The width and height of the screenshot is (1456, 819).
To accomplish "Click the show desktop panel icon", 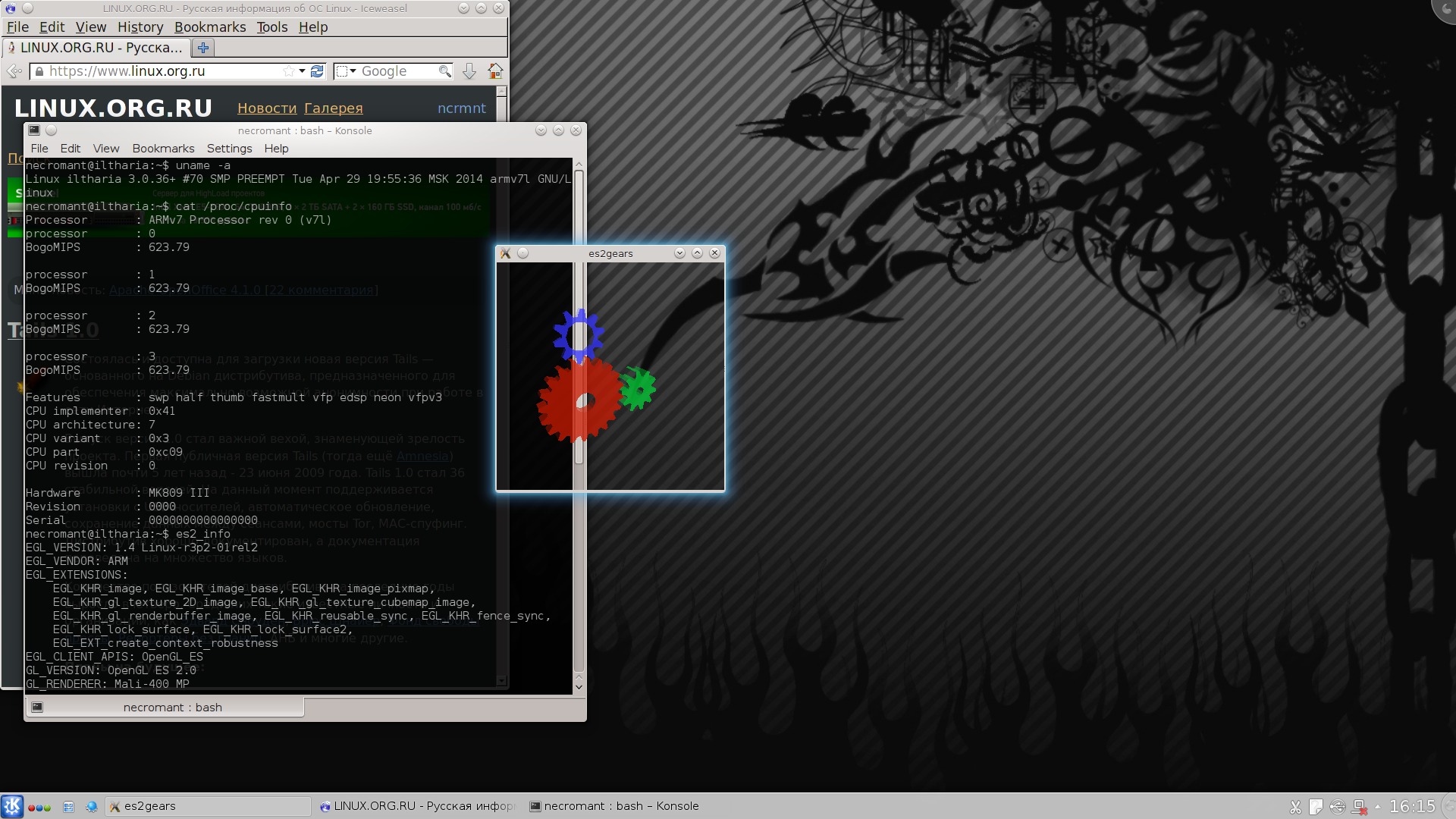I will tap(68, 807).
